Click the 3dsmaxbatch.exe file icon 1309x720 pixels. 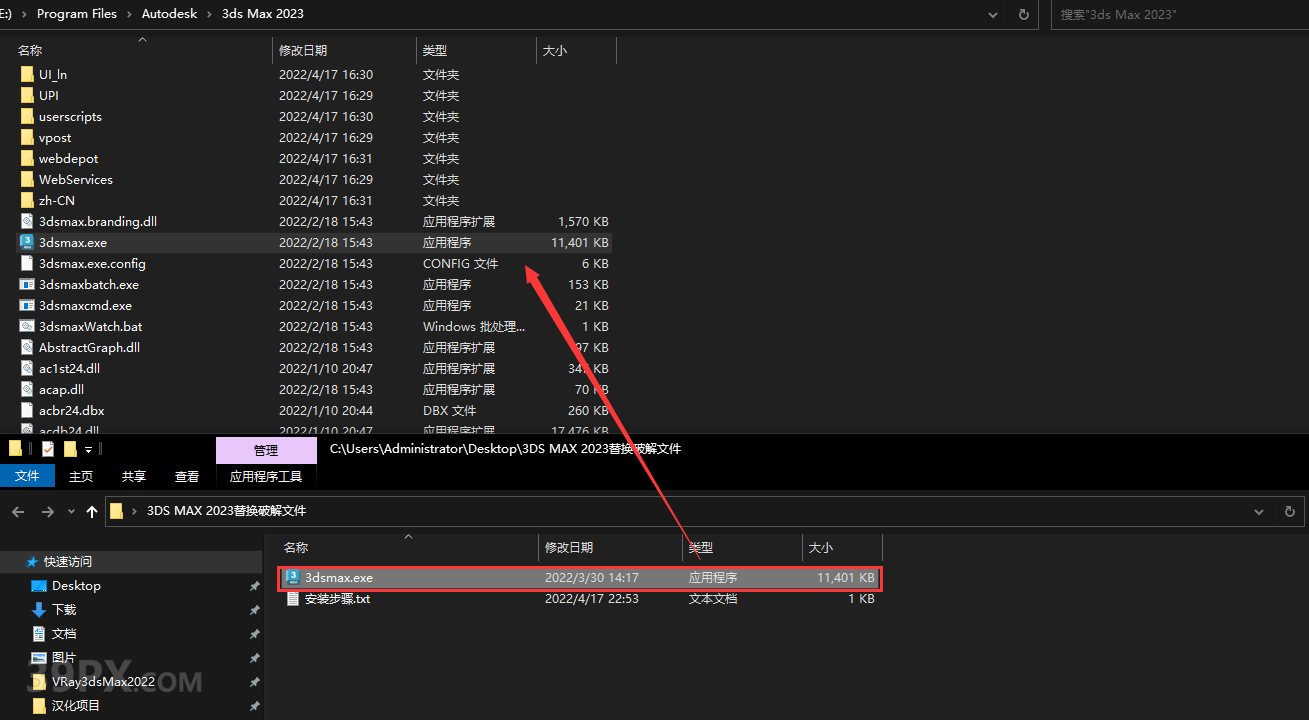pos(27,284)
